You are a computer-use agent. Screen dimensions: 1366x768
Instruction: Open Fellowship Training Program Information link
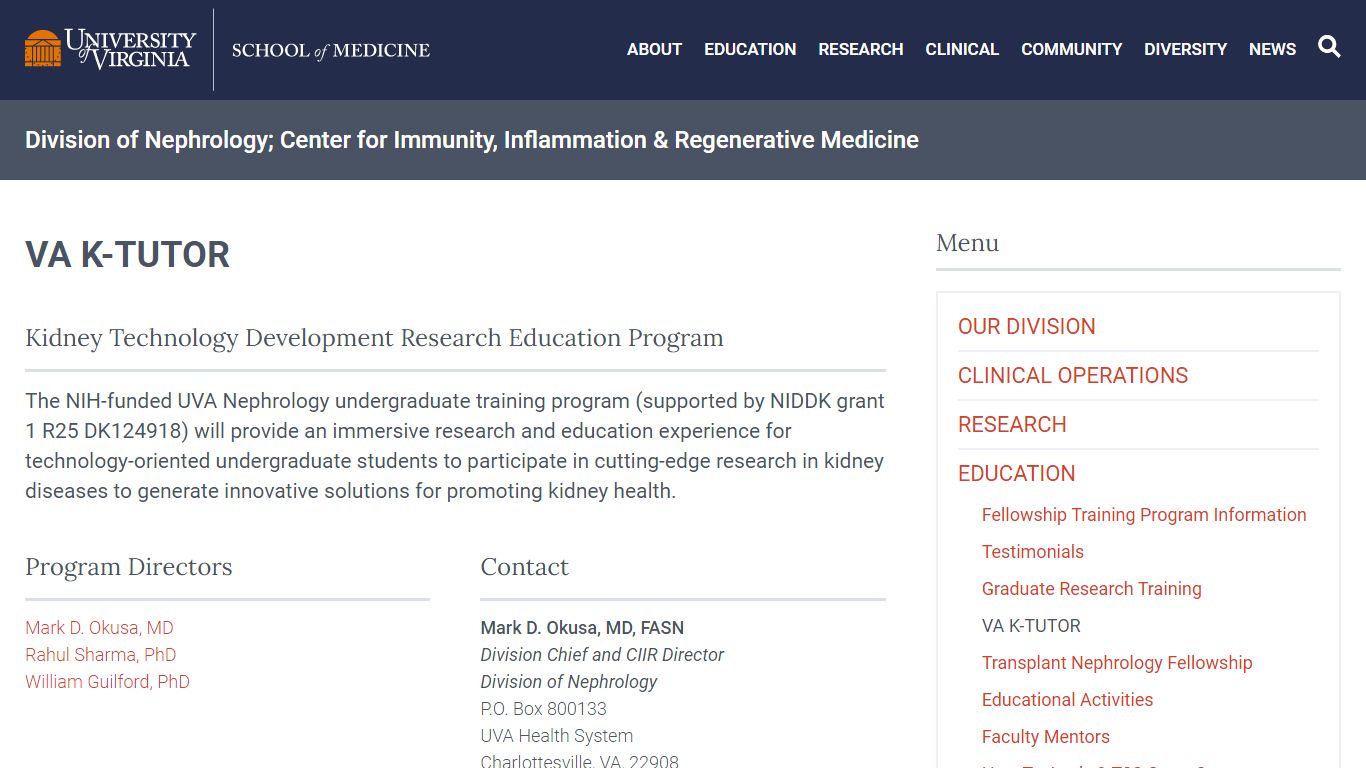click(x=1144, y=515)
